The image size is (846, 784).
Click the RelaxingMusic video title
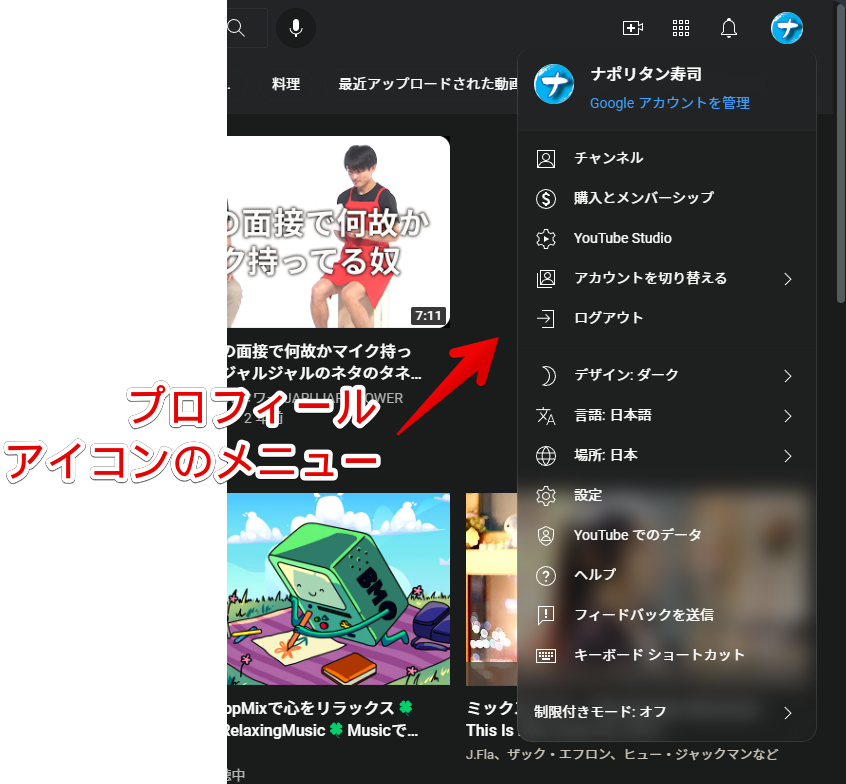click(322, 719)
